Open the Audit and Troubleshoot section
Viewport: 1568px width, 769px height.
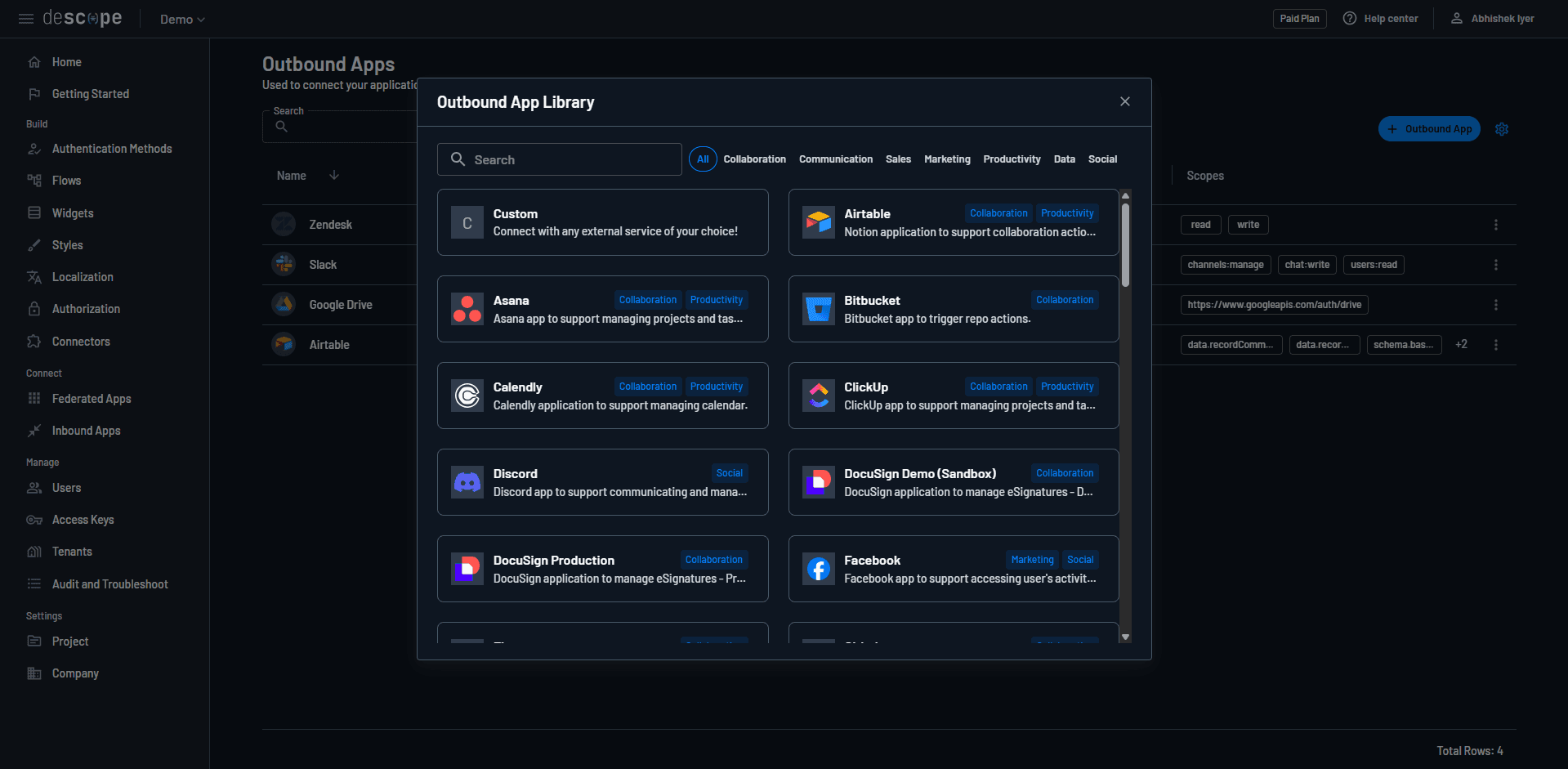click(x=109, y=583)
